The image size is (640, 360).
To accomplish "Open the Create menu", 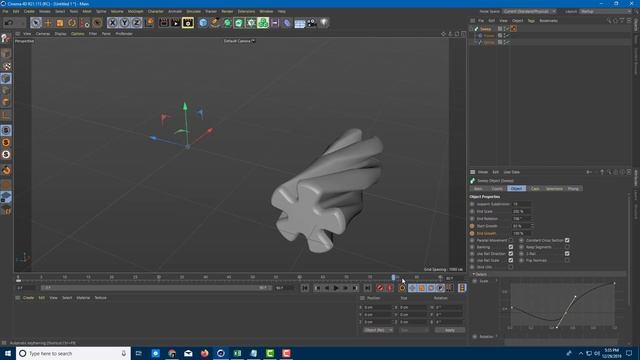I will [29, 11].
